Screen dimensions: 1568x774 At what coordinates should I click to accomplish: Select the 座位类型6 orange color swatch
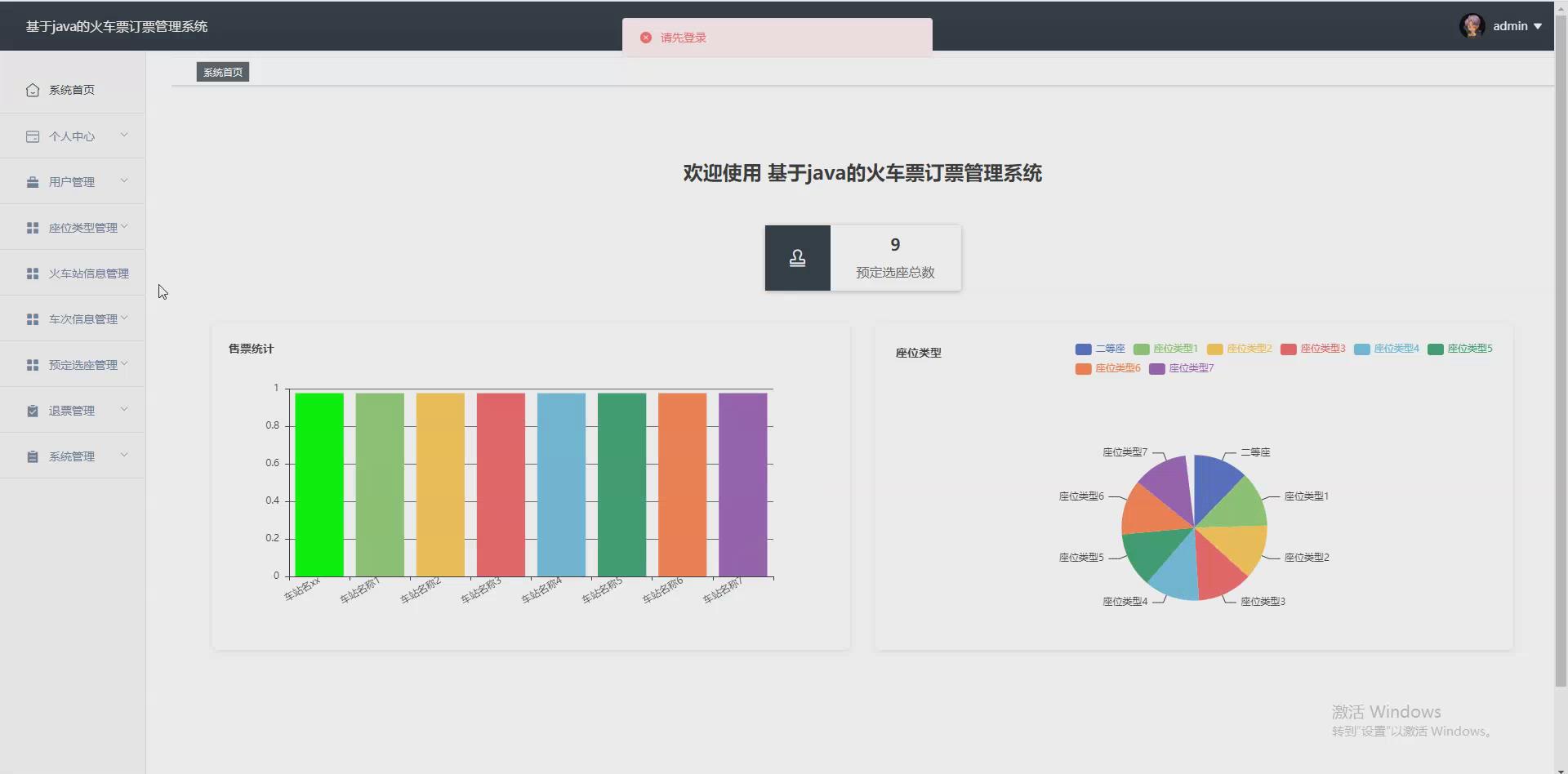click(x=1082, y=368)
